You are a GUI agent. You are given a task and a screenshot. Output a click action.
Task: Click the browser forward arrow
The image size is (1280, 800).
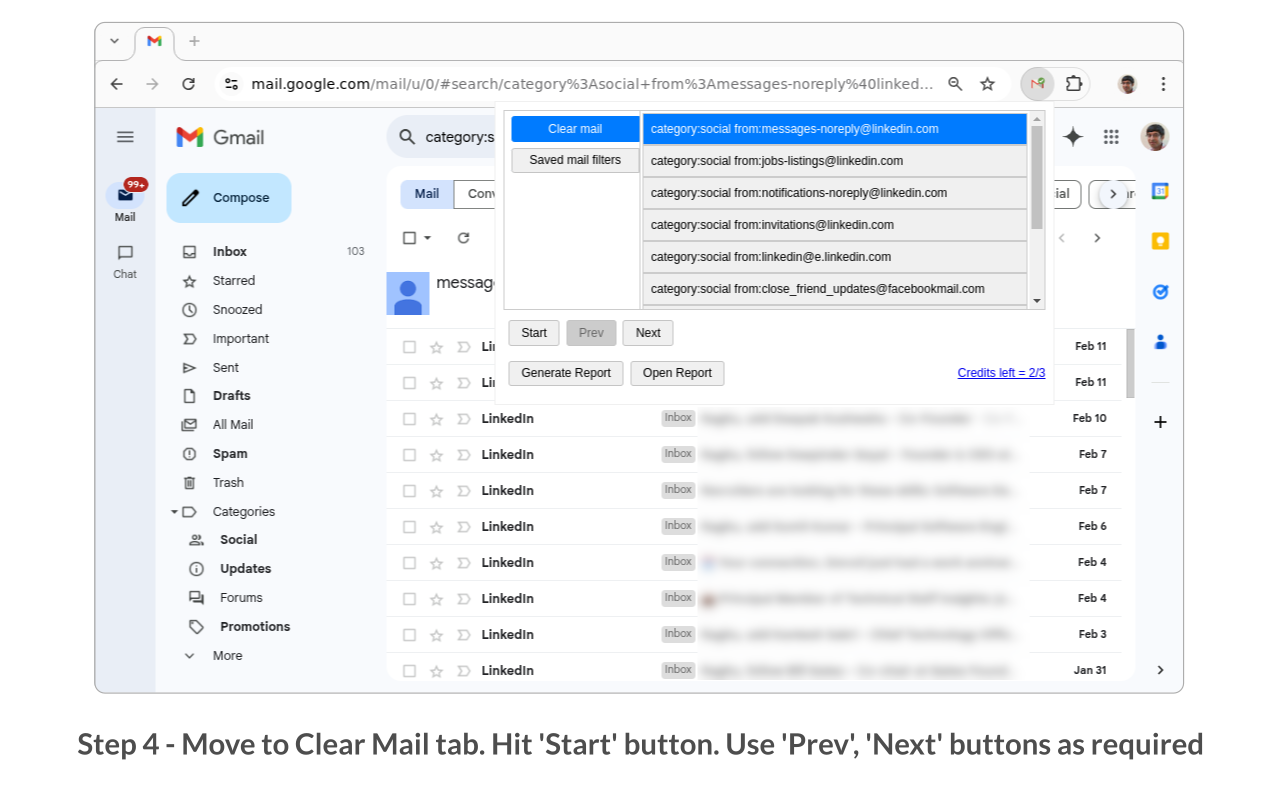click(152, 84)
